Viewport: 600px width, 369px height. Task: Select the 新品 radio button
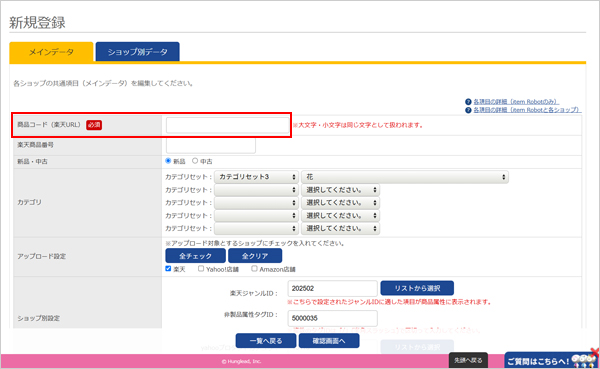click(x=168, y=161)
